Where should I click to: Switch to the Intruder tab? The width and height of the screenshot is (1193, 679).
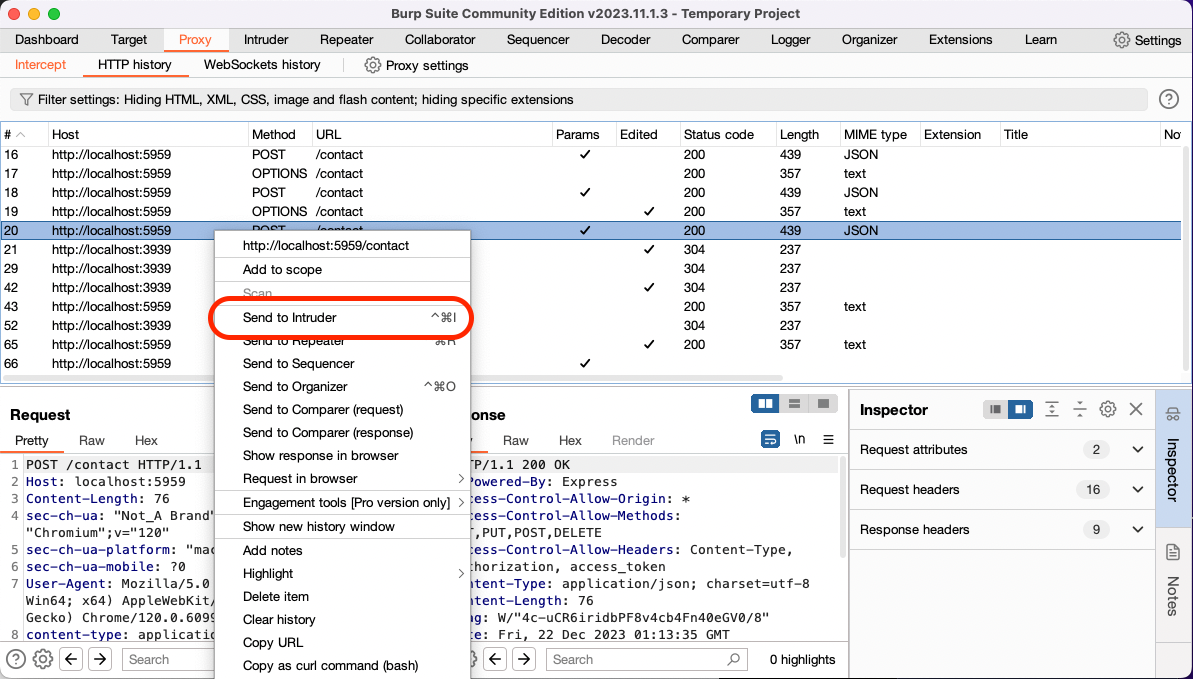coord(266,40)
